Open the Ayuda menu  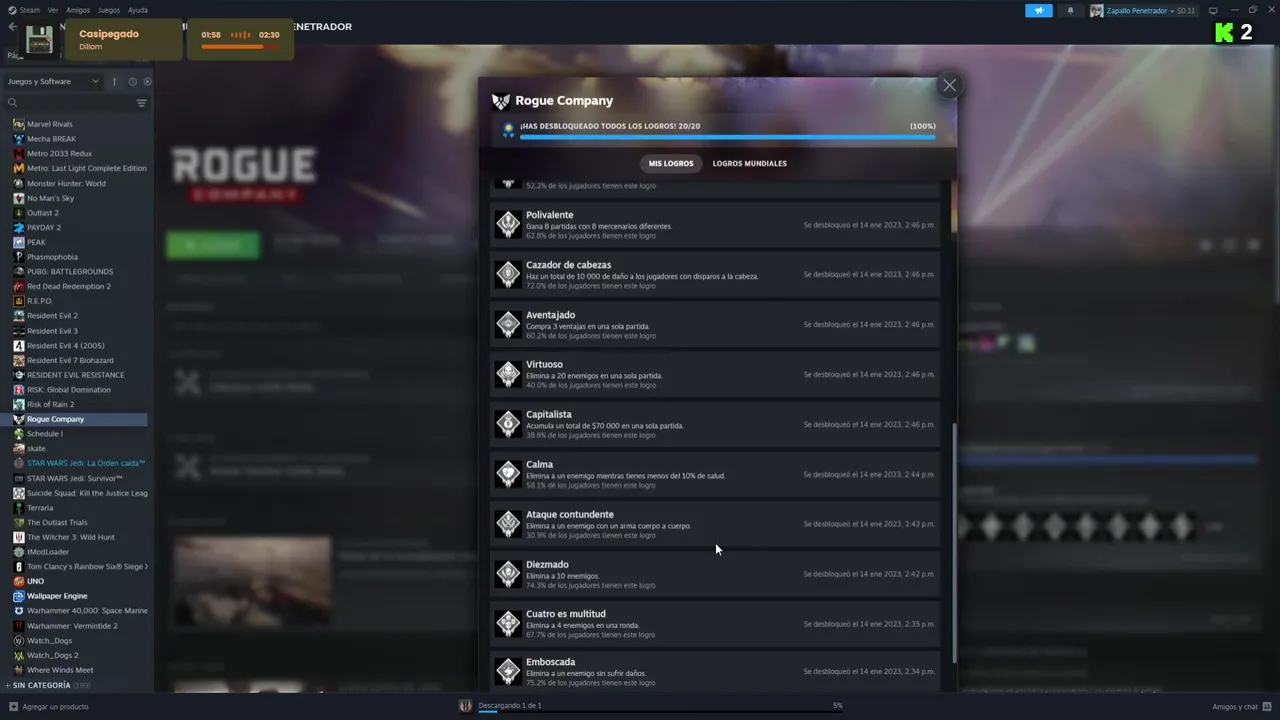(138, 10)
